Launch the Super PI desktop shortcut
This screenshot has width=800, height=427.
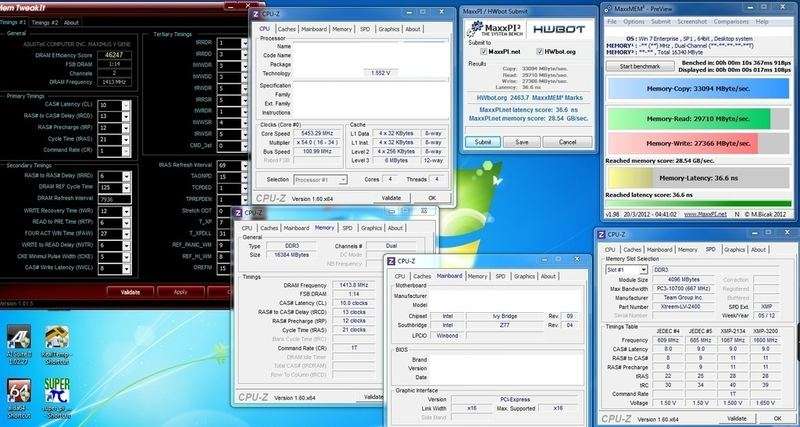pos(56,392)
